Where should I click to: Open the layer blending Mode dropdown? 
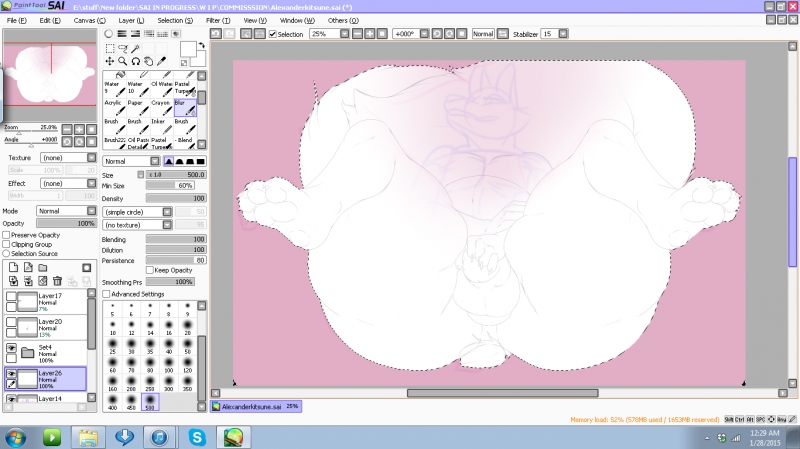(x=66, y=211)
